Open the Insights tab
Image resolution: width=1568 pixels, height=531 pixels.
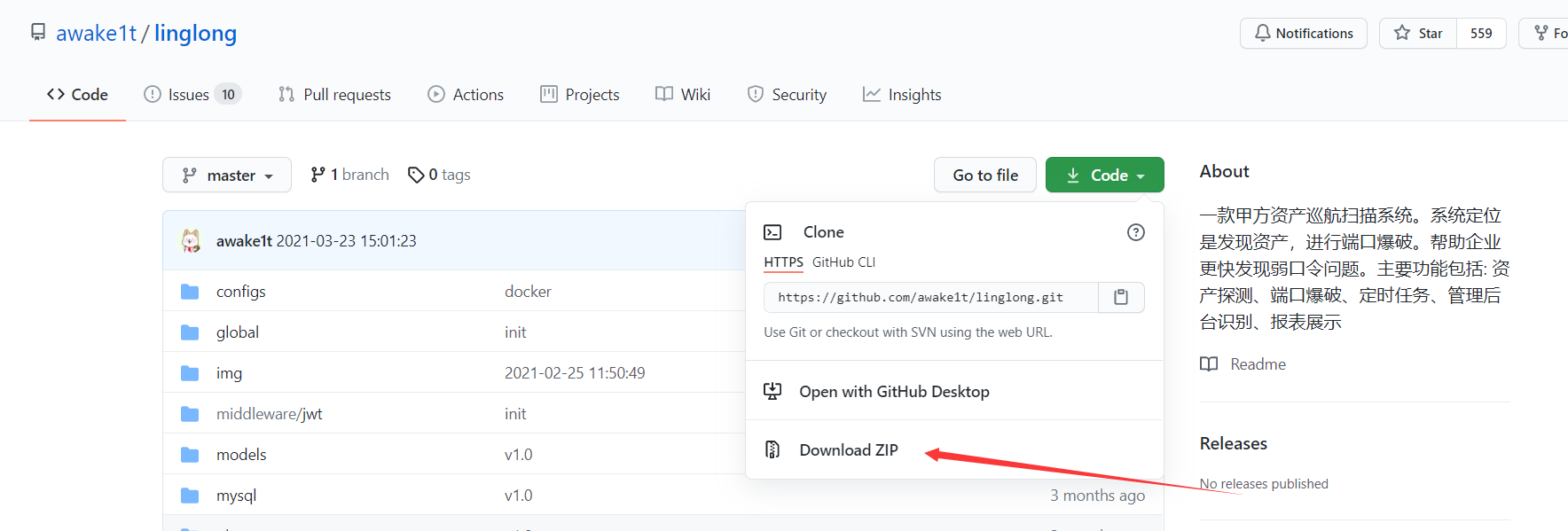(902, 94)
